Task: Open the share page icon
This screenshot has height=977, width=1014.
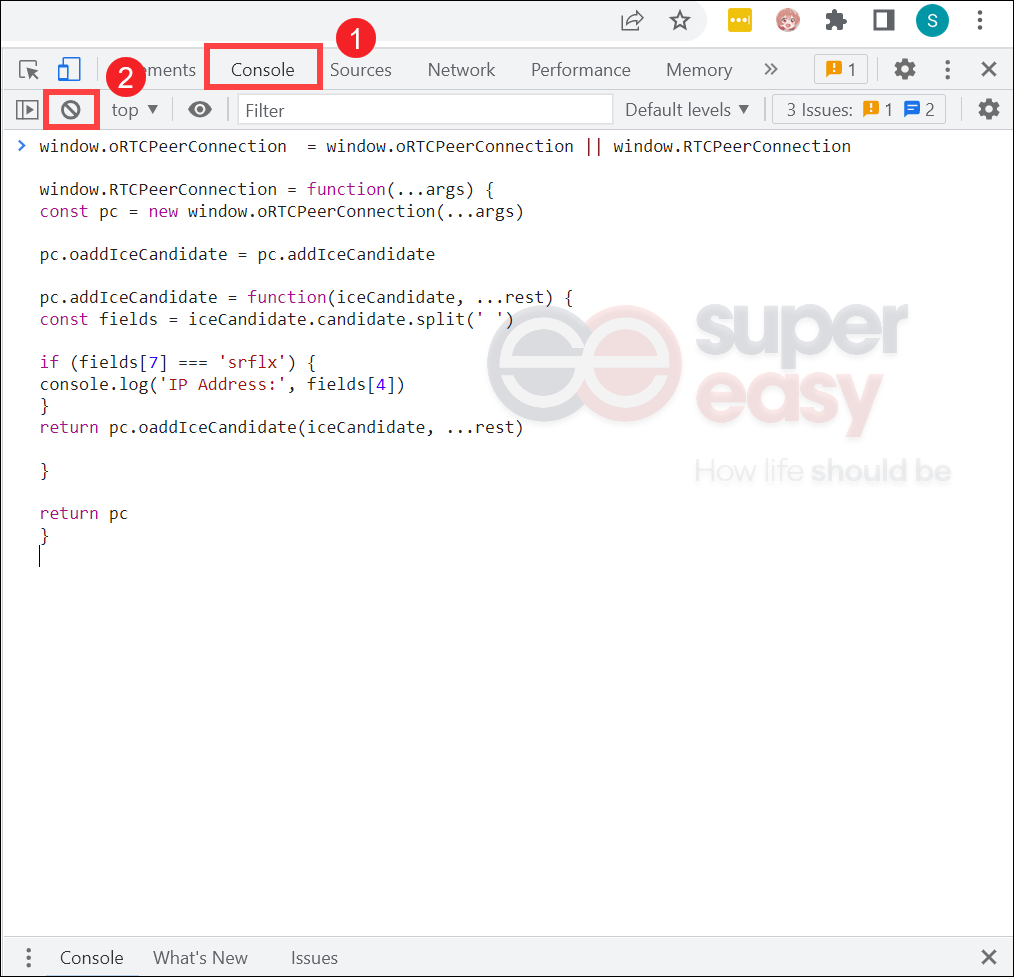Action: [632, 21]
